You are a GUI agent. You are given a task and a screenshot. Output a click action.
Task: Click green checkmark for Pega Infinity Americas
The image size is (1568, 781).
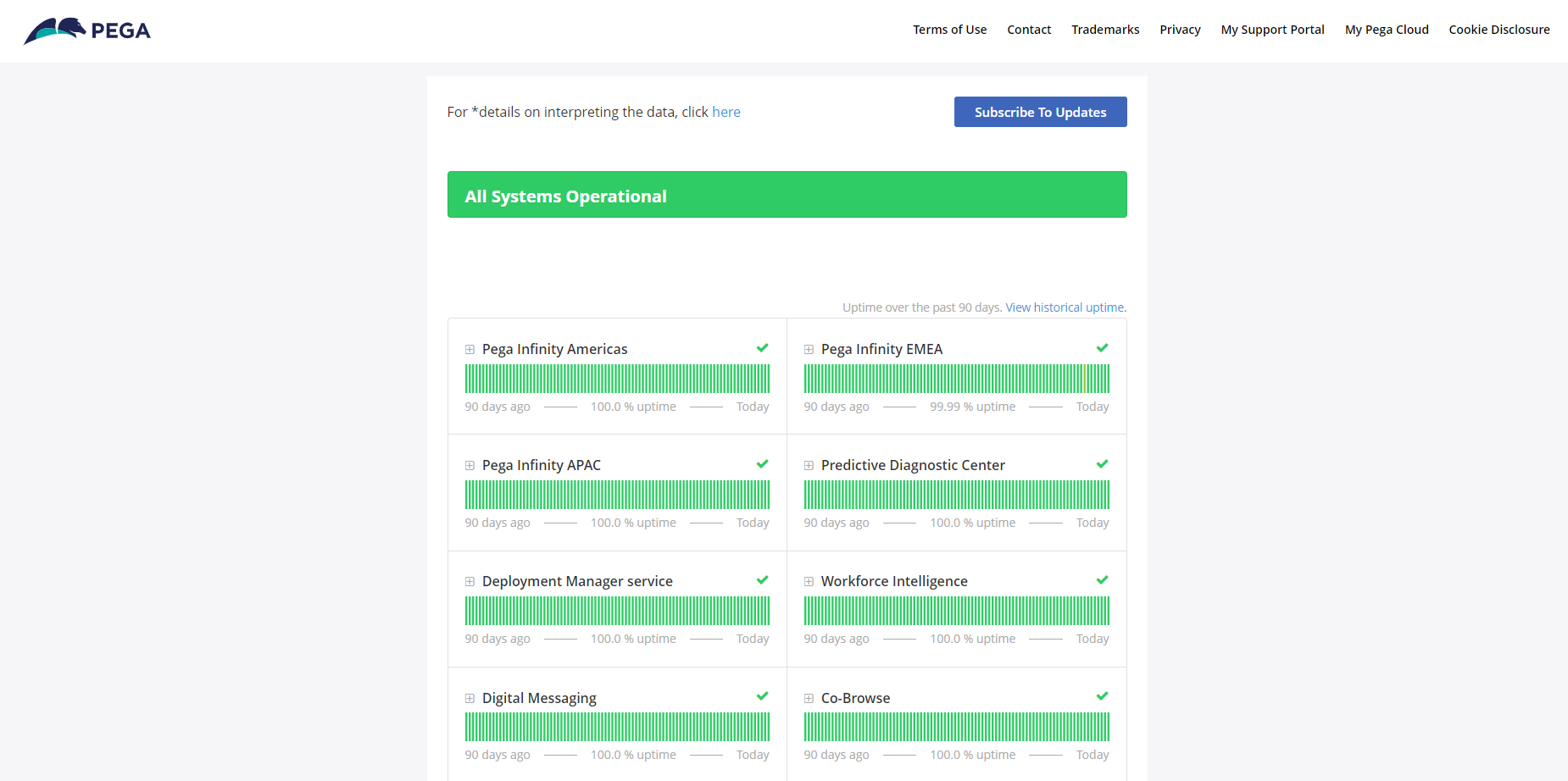click(x=763, y=348)
